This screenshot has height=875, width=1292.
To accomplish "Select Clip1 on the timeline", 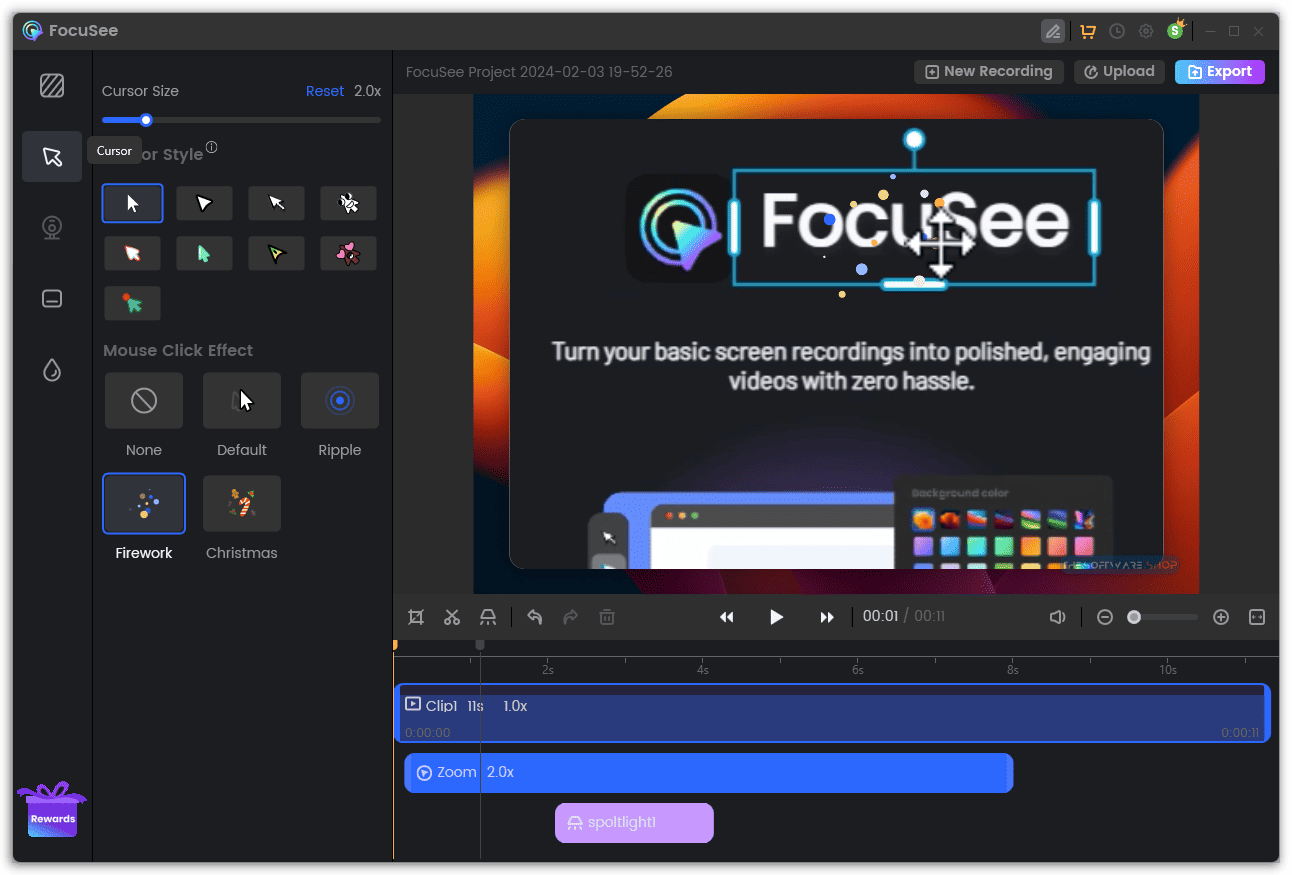I will [832, 713].
